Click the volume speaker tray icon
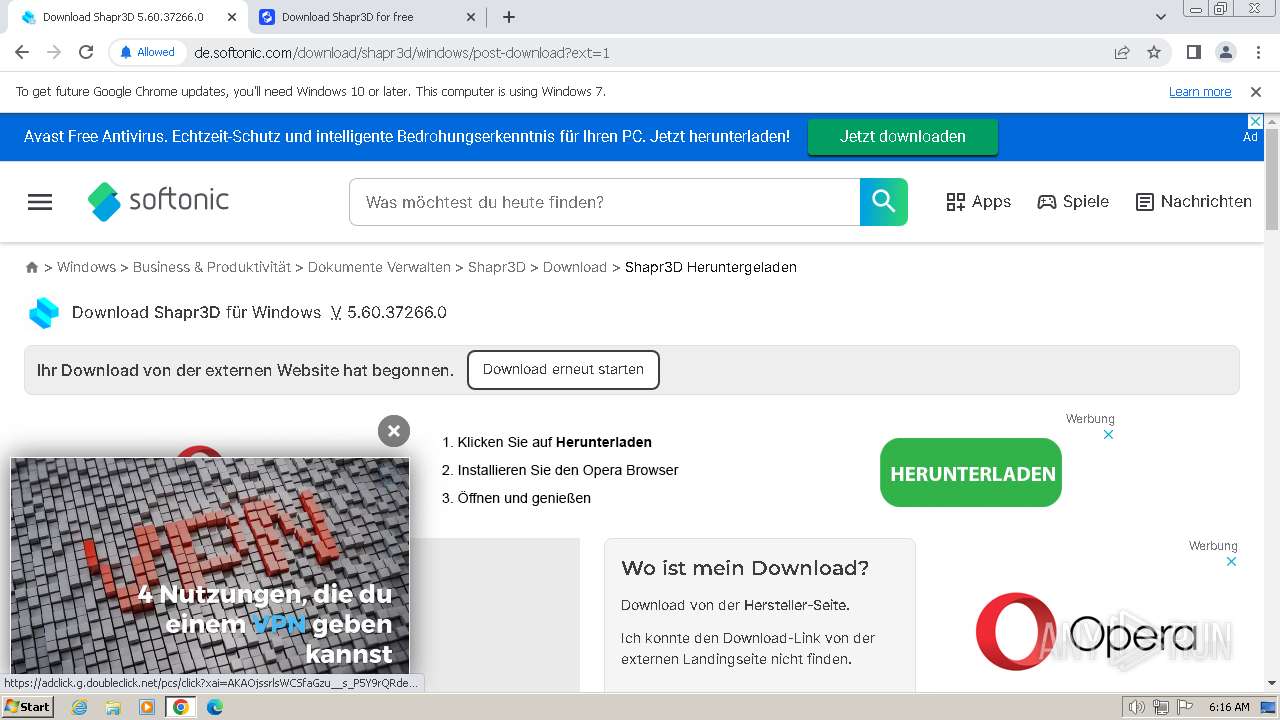Image resolution: width=1280 pixels, height=720 pixels. point(1137,707)
